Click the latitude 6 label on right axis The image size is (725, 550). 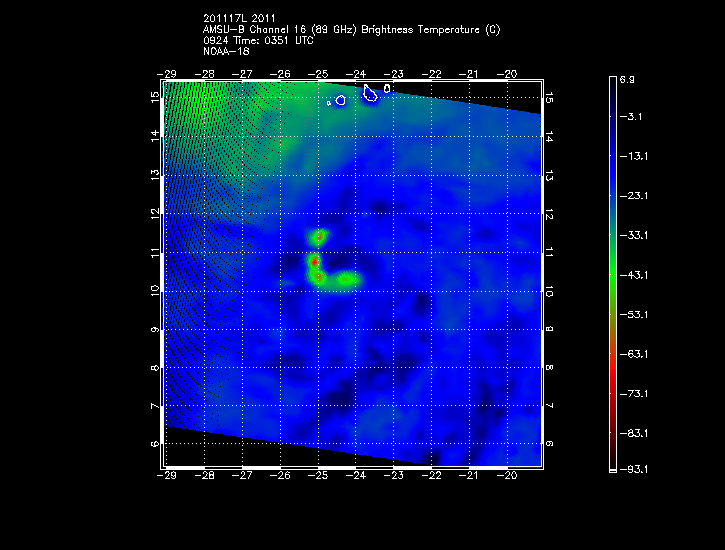click(551, 444)
